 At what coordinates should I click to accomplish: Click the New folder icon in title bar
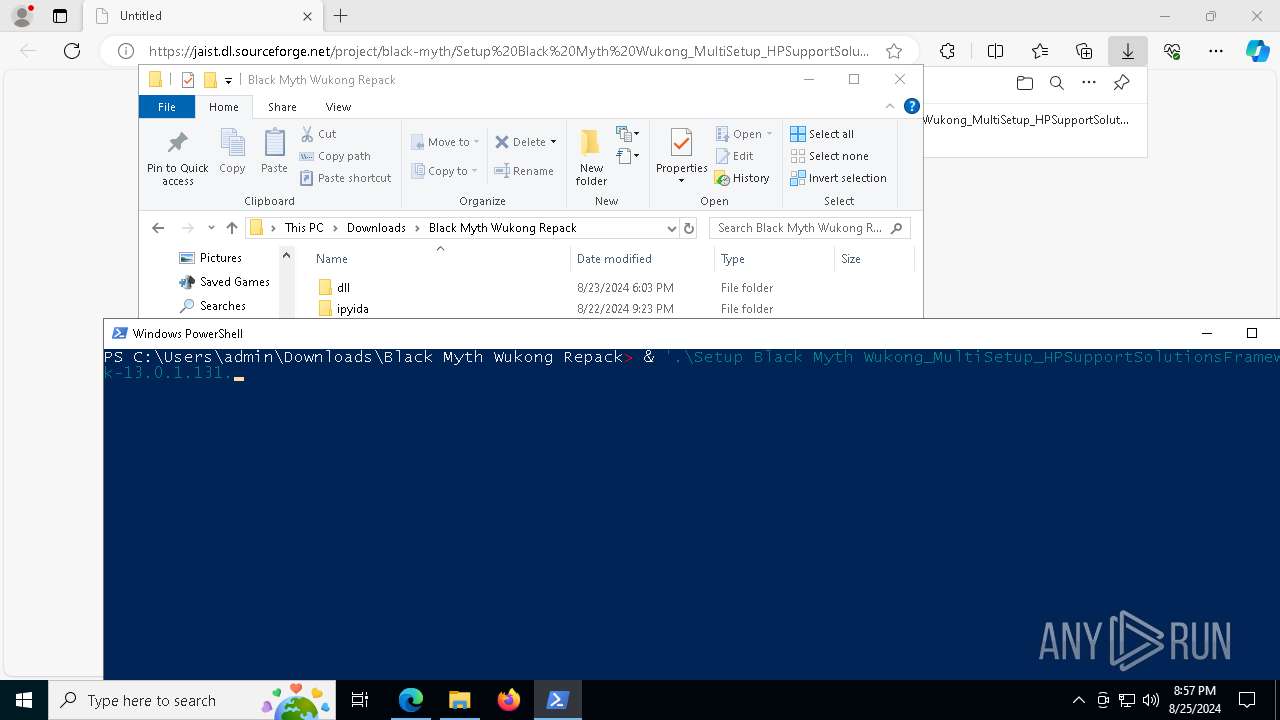click(x=209, y=80)
